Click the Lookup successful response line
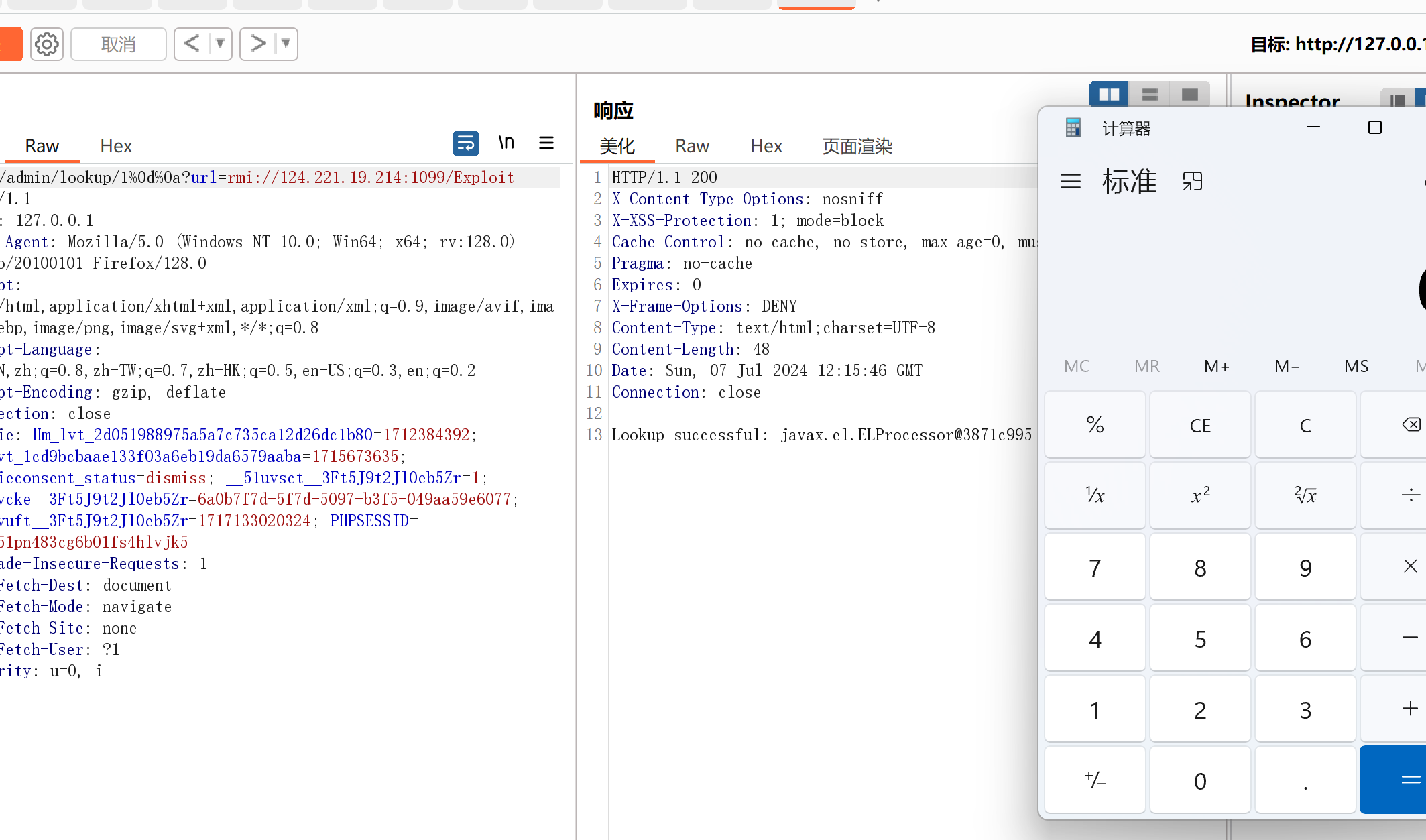 [822, 435]
